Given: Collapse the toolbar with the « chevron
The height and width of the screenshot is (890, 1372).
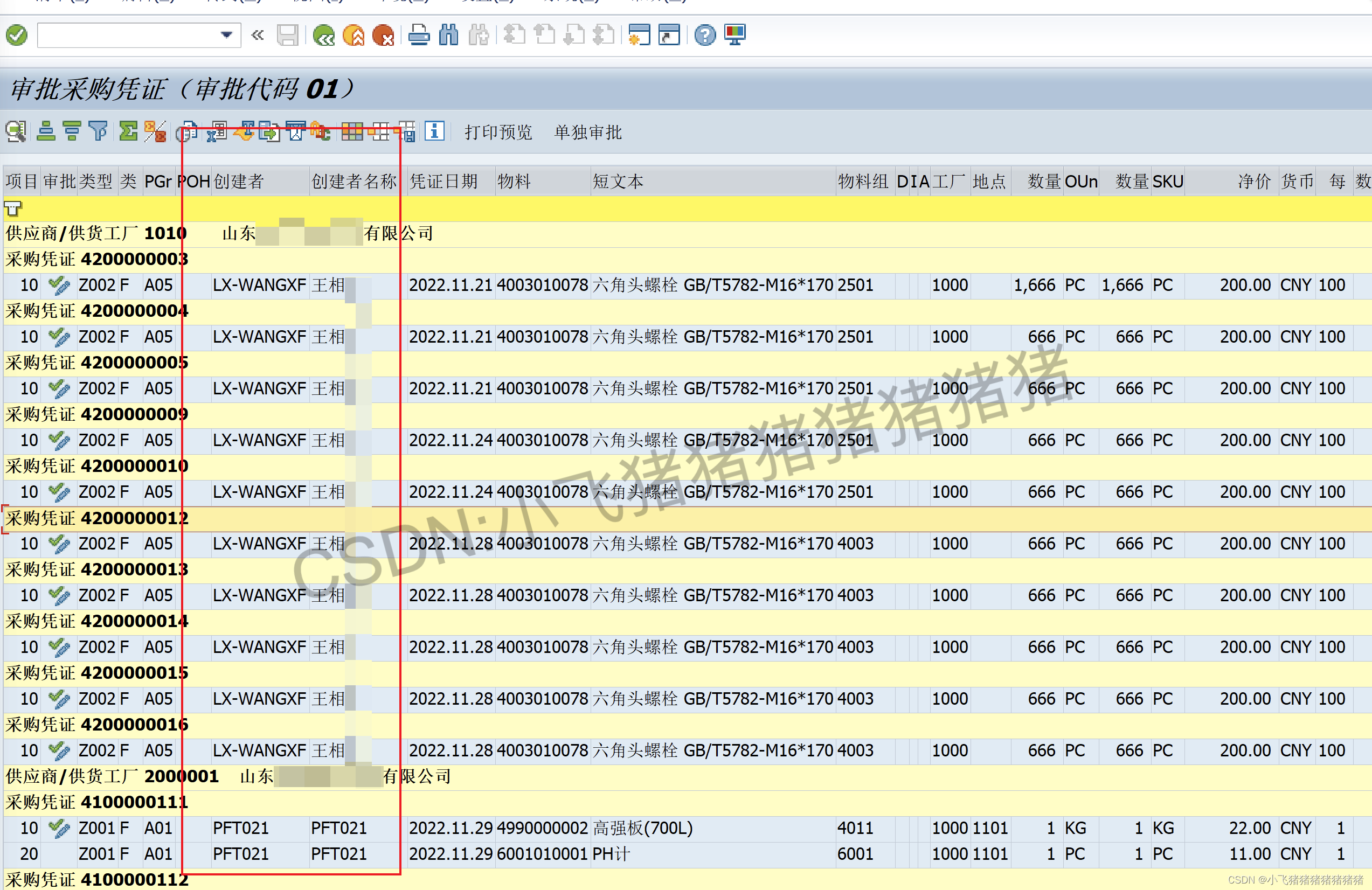Looking at the screenshot, I should (257, 34).
